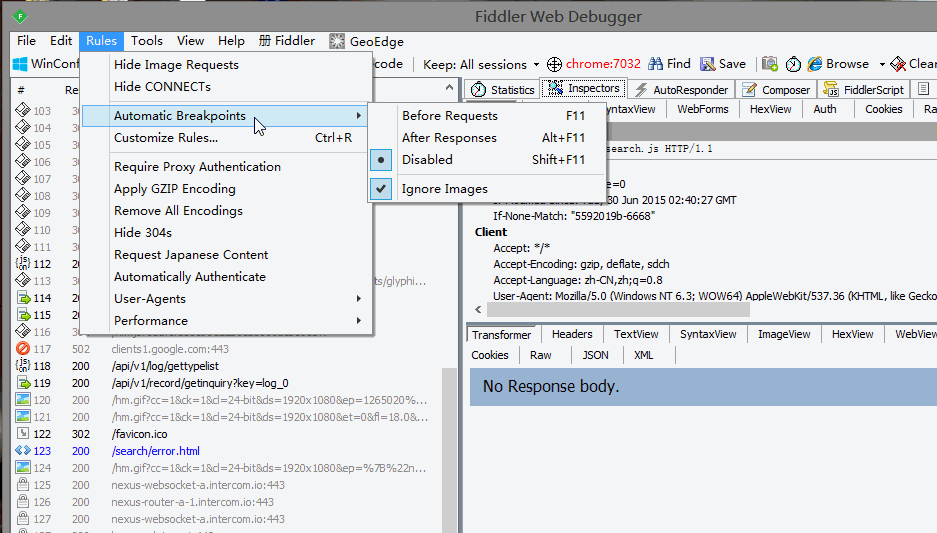937x533 pixels.
Task: Click the Composer pencil icon
Action: tap(749, 90)
